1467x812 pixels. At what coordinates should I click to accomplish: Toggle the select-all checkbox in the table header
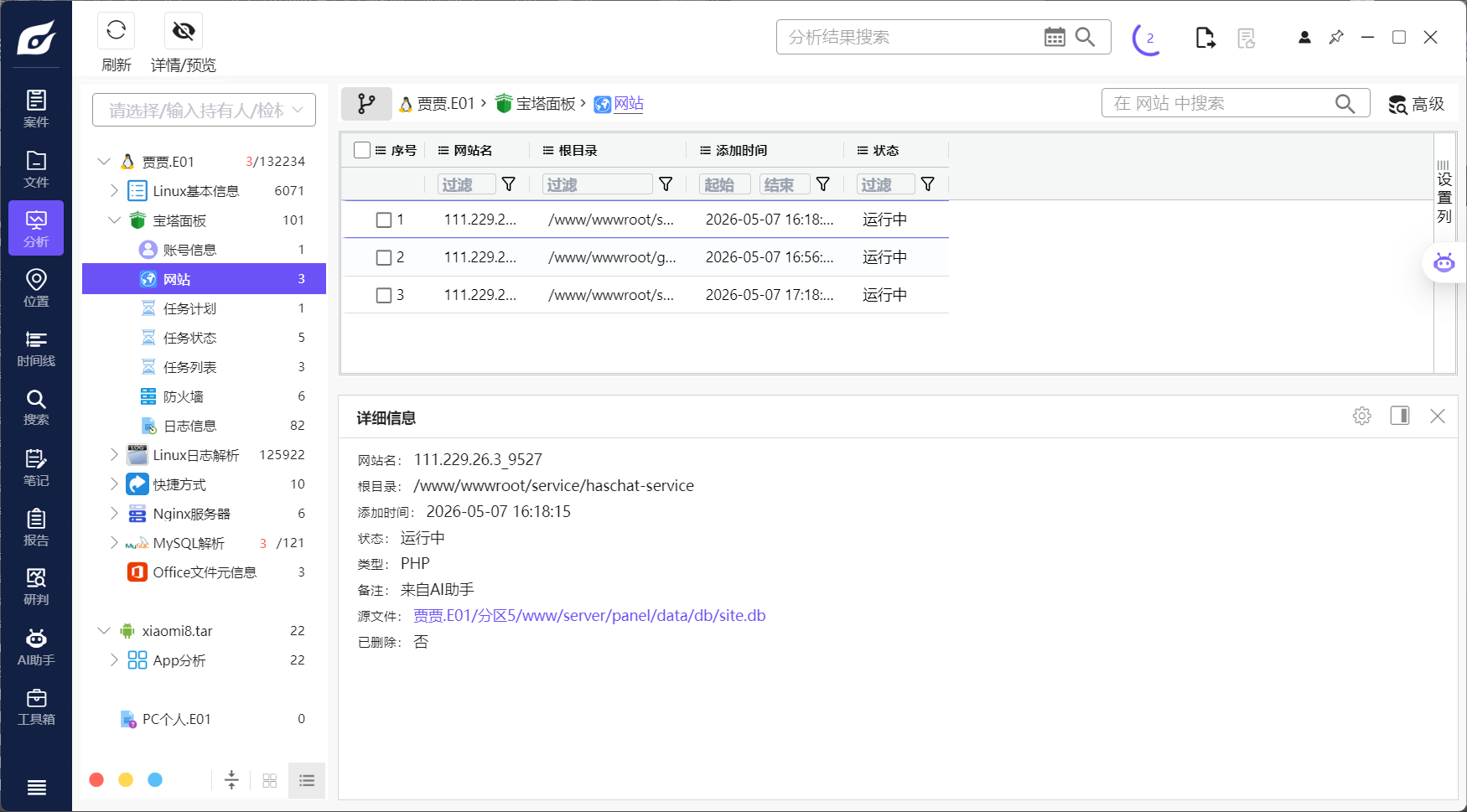click(362, 150)
